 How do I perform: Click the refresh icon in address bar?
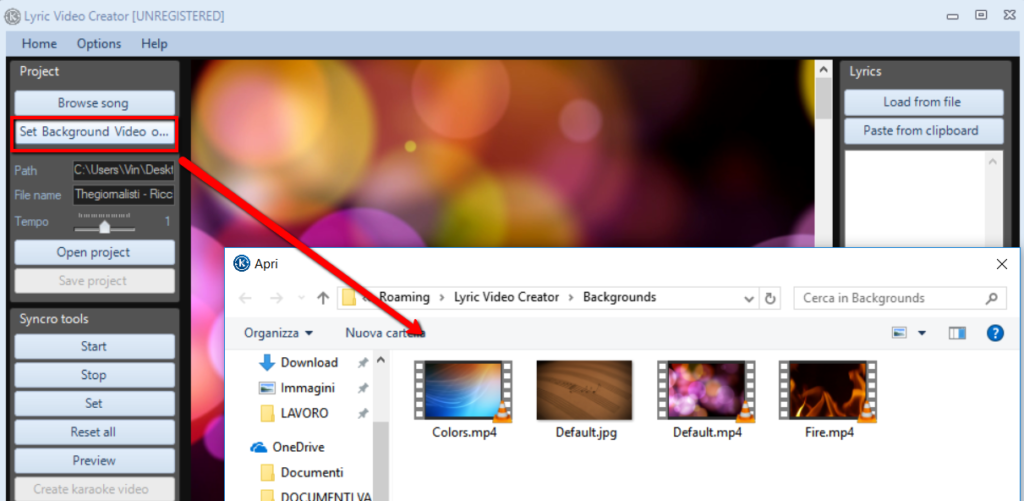770,299
